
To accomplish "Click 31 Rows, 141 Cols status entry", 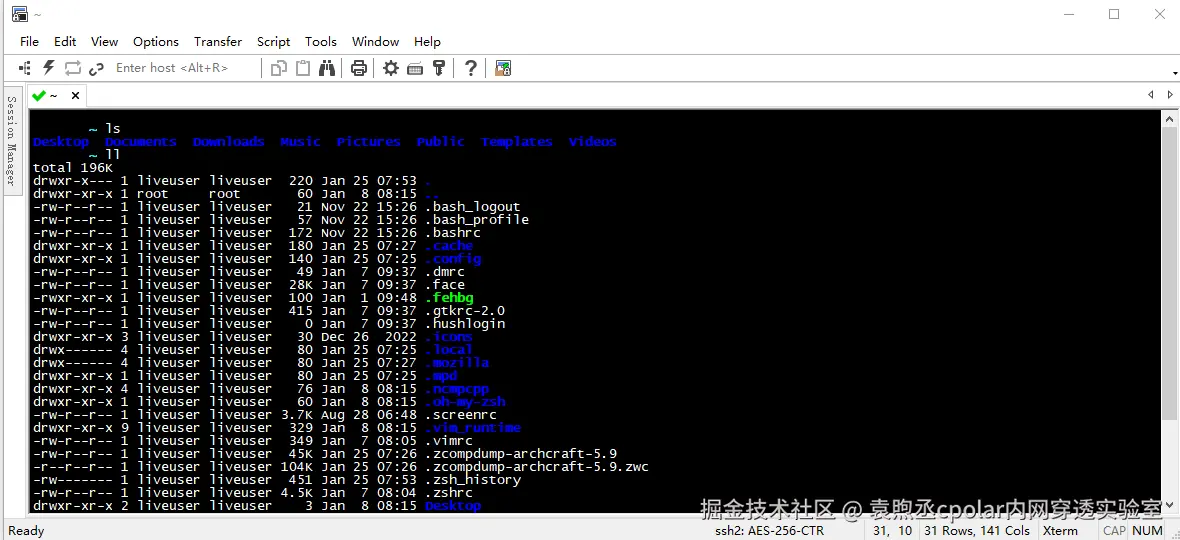I will [x=977, y=531].
